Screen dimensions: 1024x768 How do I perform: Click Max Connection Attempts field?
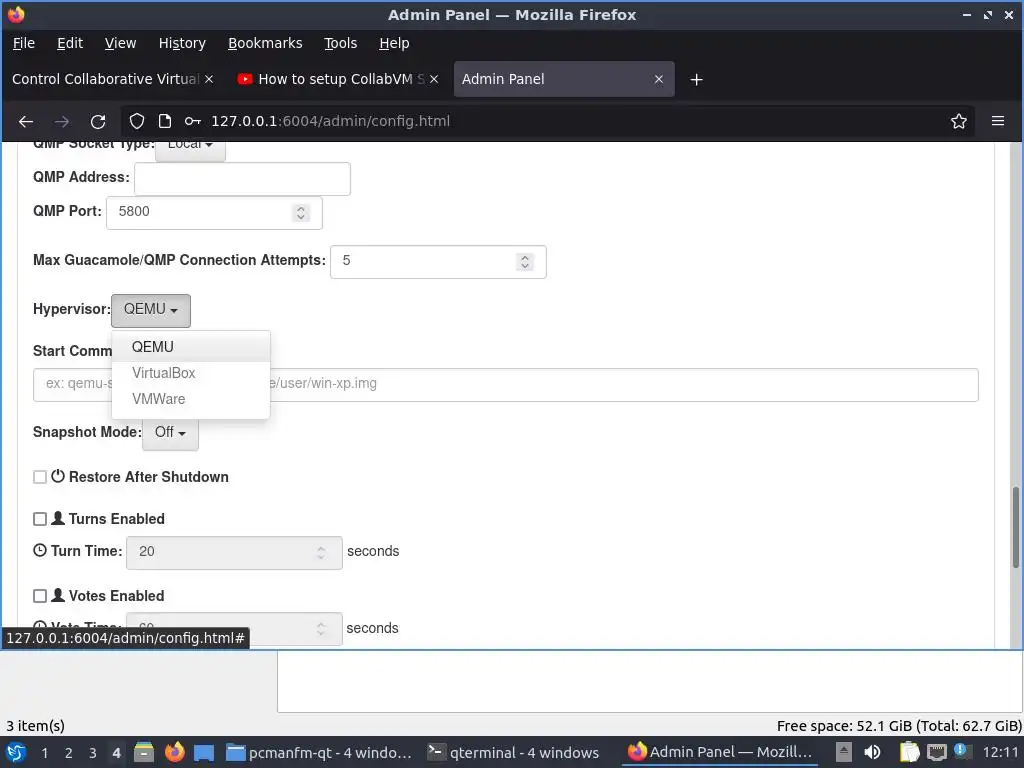point(438,262)
